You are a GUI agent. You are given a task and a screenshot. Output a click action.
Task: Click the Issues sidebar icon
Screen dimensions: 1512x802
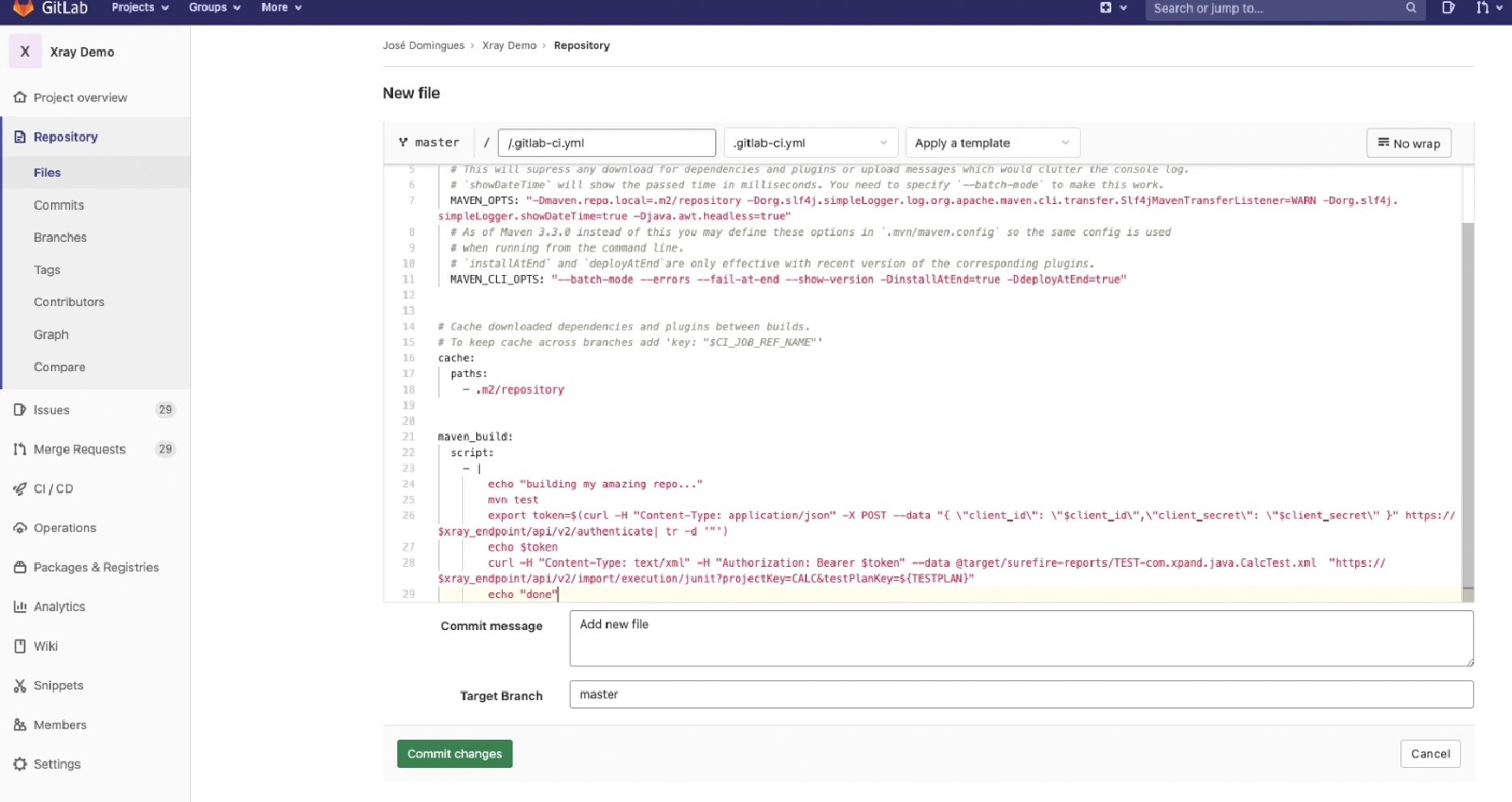click(x=20, y=410)
